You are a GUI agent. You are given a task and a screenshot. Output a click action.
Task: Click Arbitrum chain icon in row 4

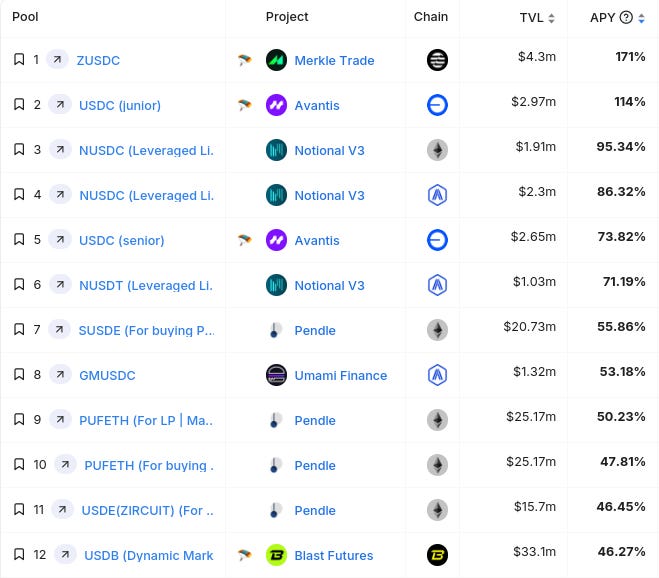pyautogui.click(x=437, y=195)
